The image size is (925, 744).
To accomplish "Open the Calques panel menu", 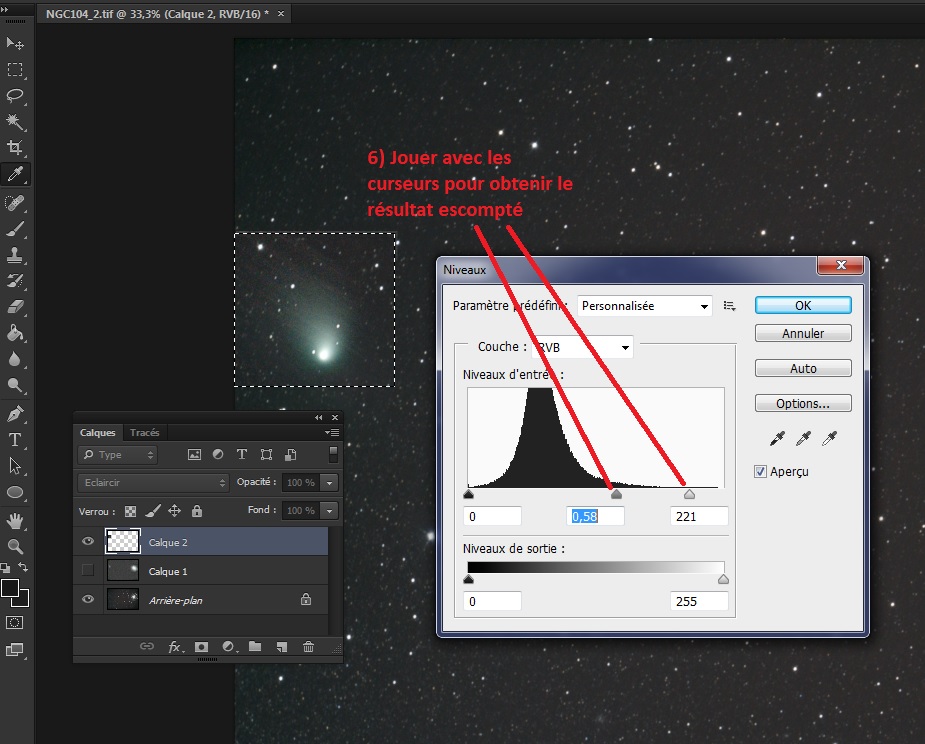I will pyautogui.click(x=332, y=432).
